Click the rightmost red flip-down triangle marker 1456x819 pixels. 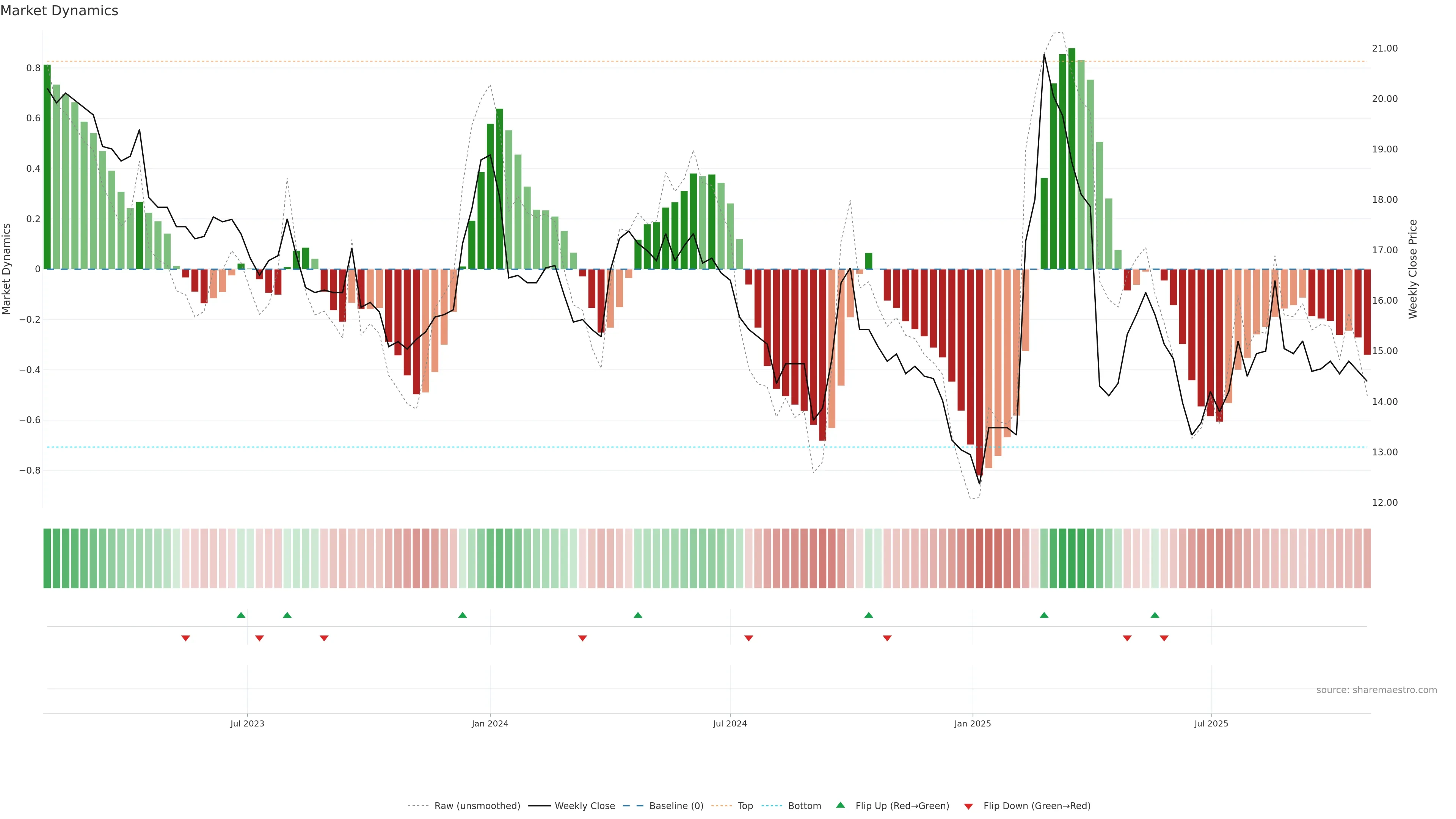coord(1164,638)
